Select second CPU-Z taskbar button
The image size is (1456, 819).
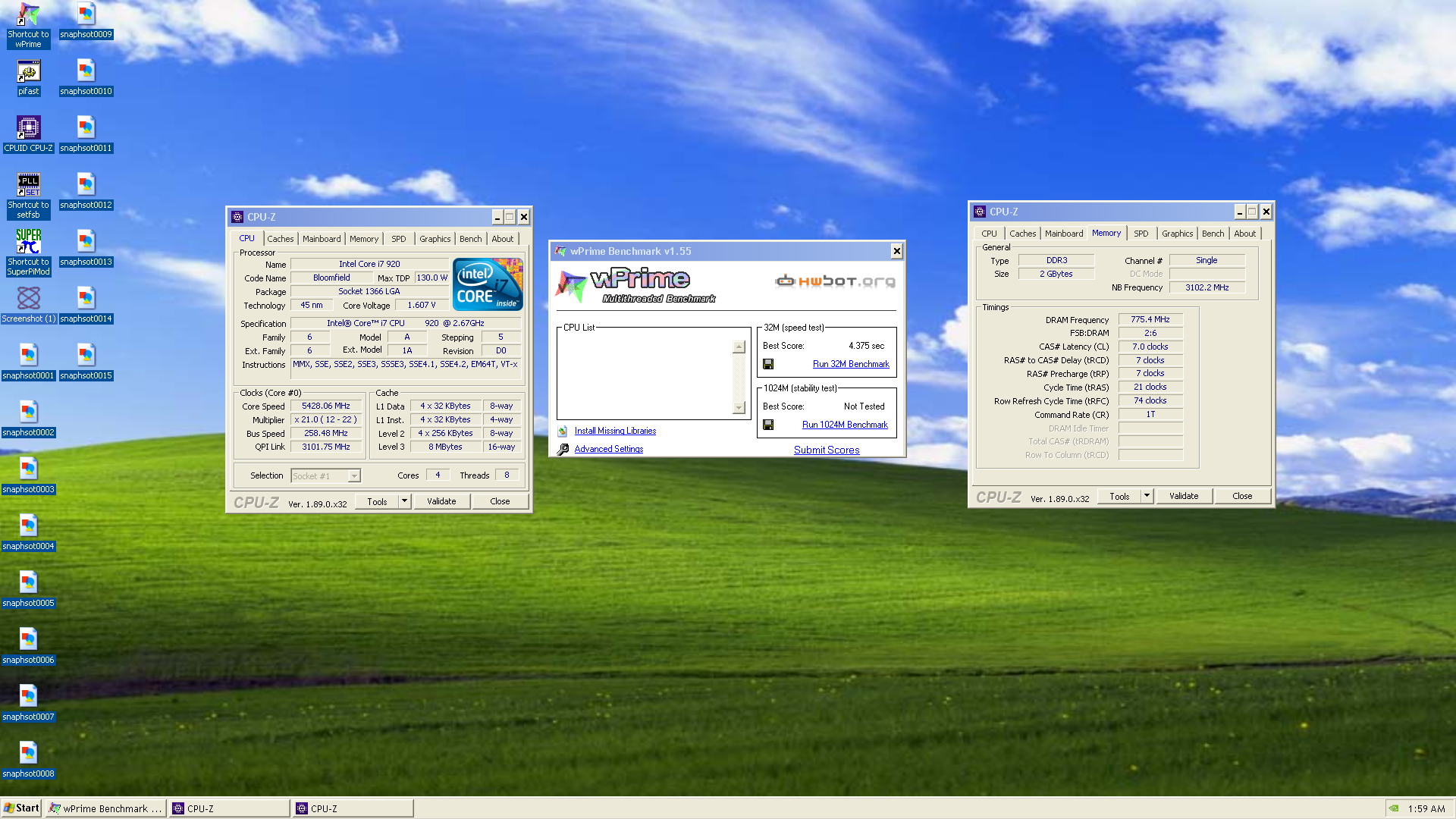click(353, 808)
